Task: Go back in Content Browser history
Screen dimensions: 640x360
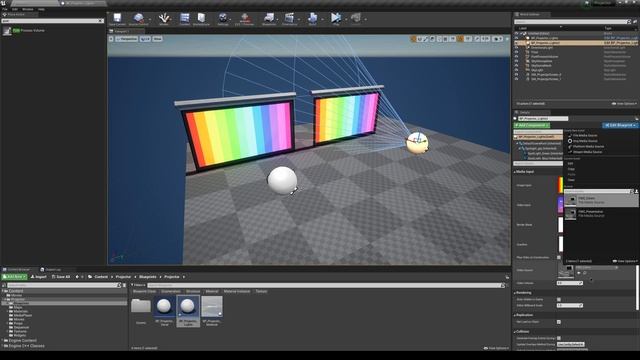Action: pos(77,277)
